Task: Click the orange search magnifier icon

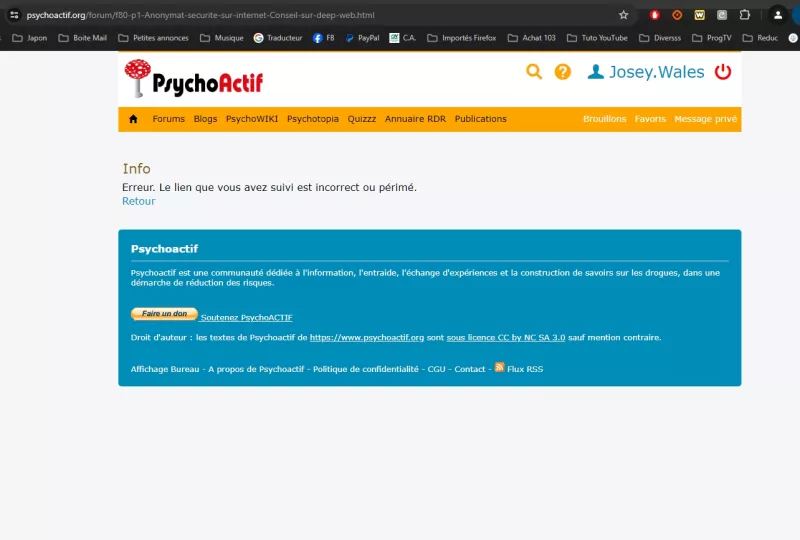Action: (x=534, y=71)
